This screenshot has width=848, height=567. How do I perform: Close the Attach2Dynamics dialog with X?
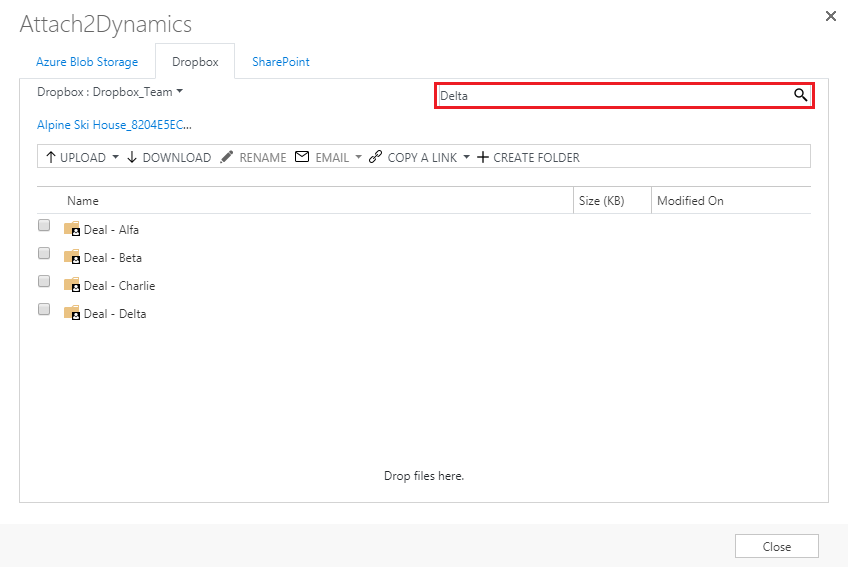(831, 16)
